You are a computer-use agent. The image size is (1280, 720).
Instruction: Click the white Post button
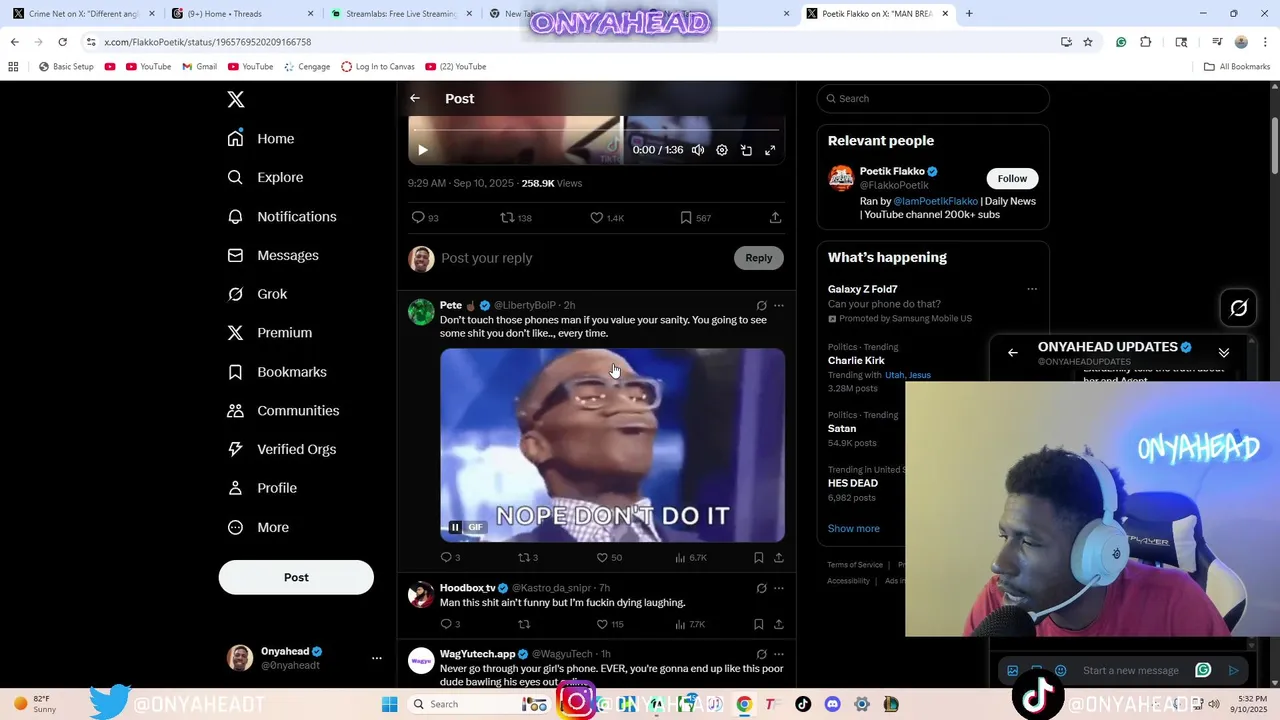pos(296,577)
